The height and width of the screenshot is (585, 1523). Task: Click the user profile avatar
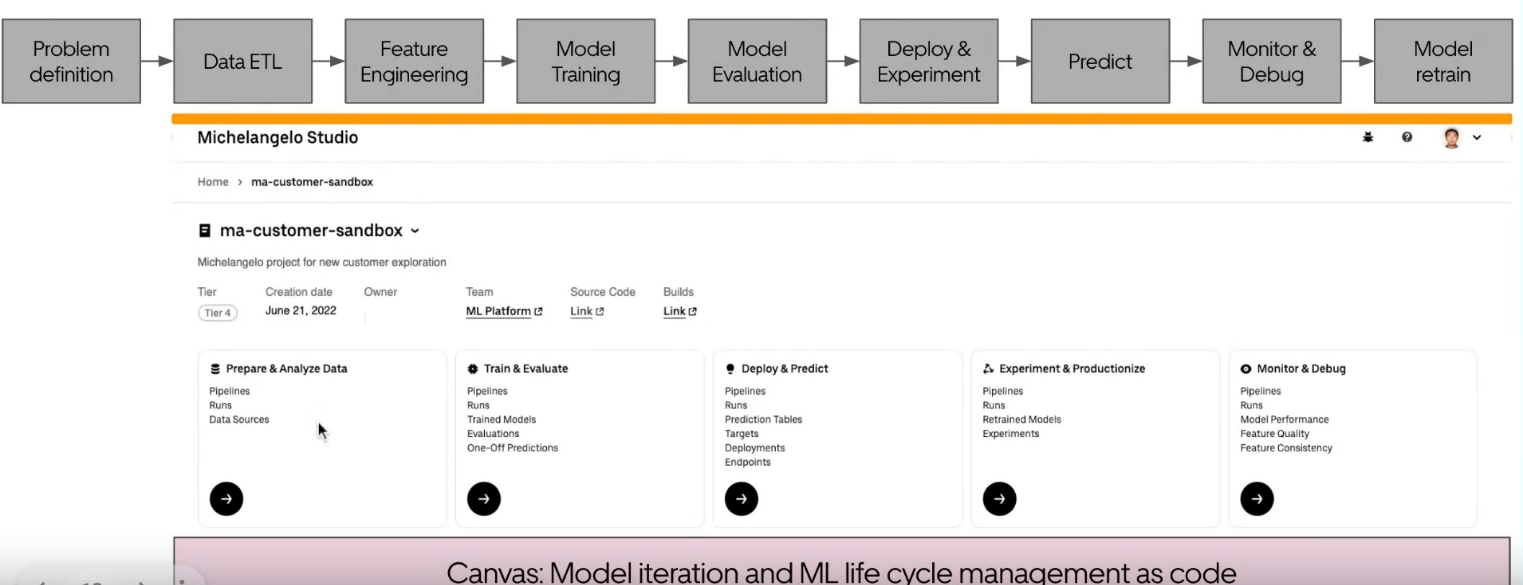point(1451,138)
